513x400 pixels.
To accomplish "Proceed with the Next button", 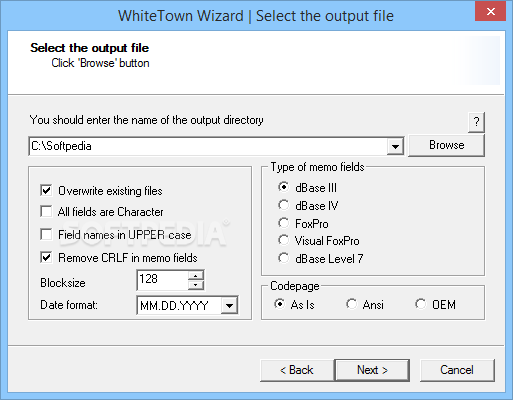I will (372, 370).
